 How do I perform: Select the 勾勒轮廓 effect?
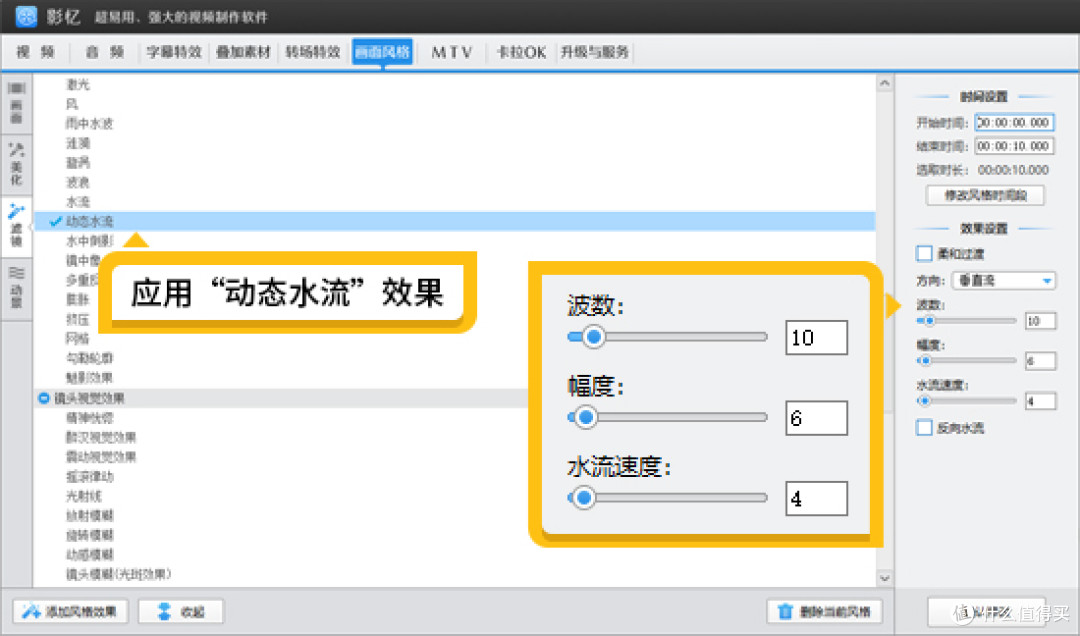(x=90, y=358)
